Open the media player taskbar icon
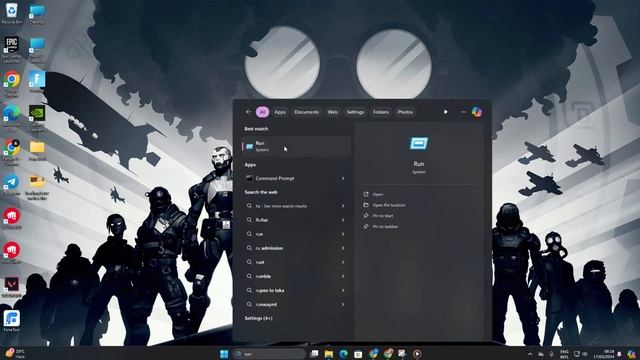 (417, 354)
